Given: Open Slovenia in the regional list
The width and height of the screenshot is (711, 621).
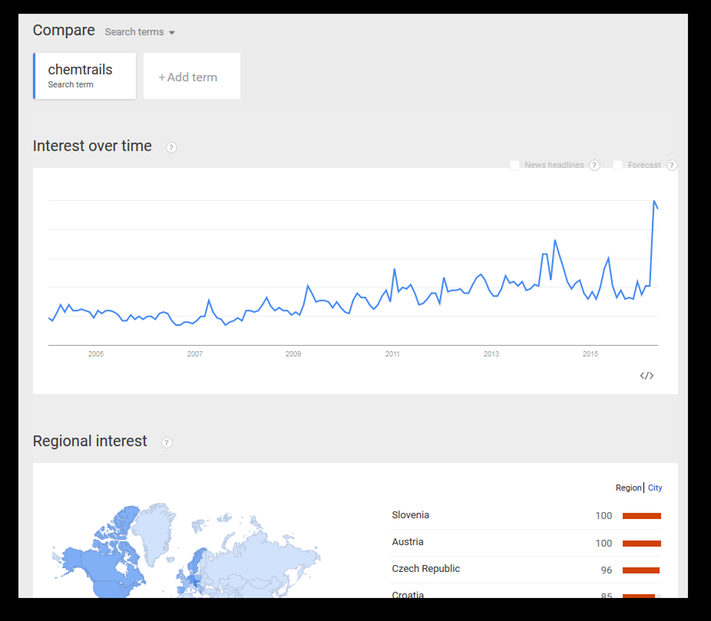Looking at the screenshot, I should 410,515.
